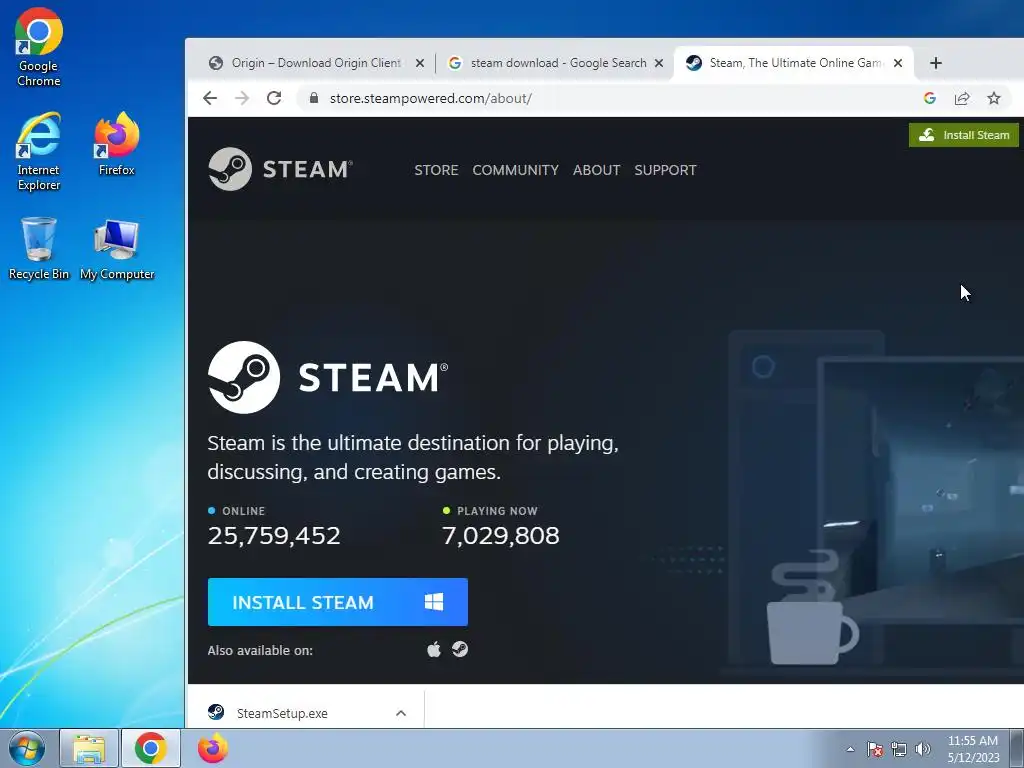Close the Steam tab
The image size is (1024, 768).
pos(898,63)
